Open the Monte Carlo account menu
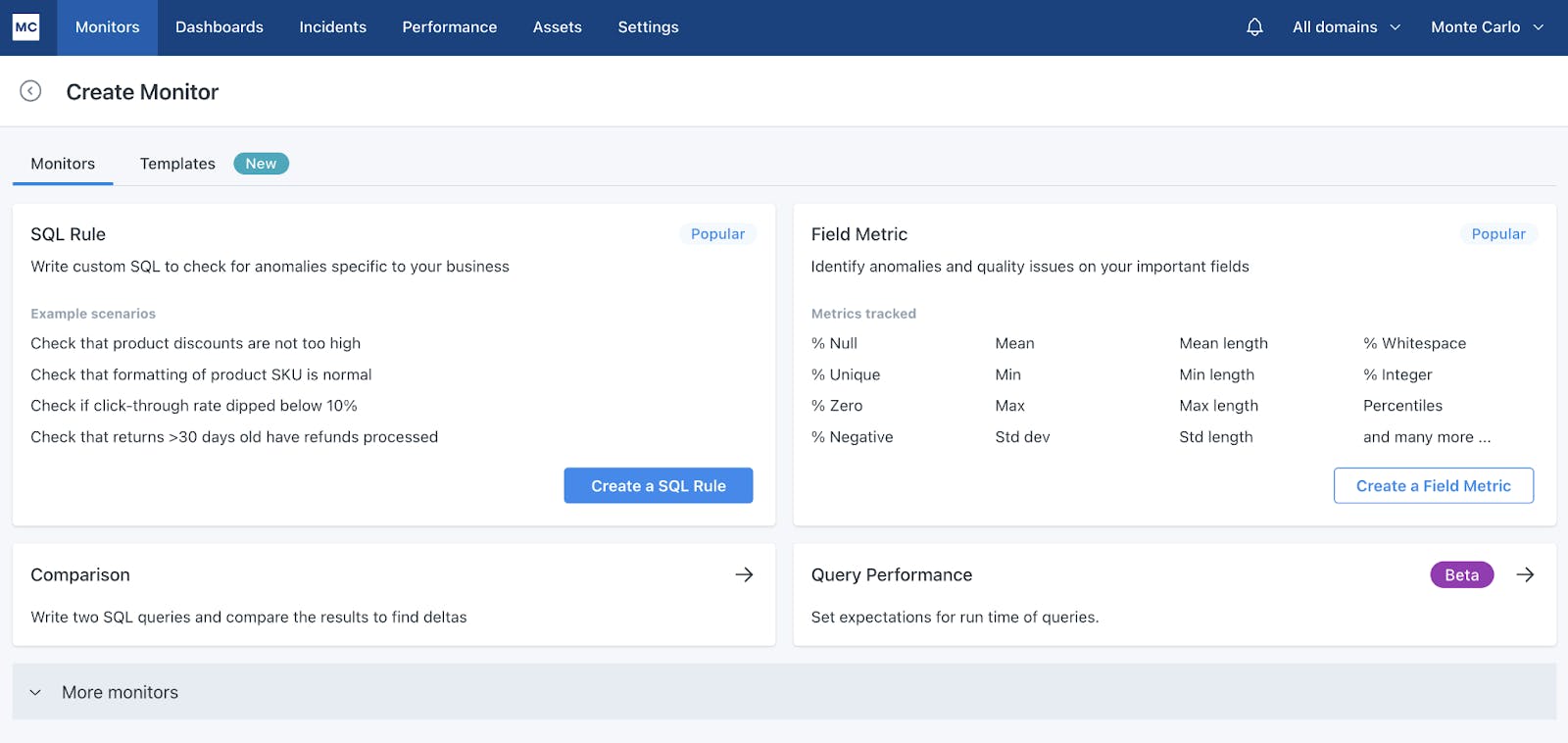The image size is (1568, 743). [x=1486, y=27]
